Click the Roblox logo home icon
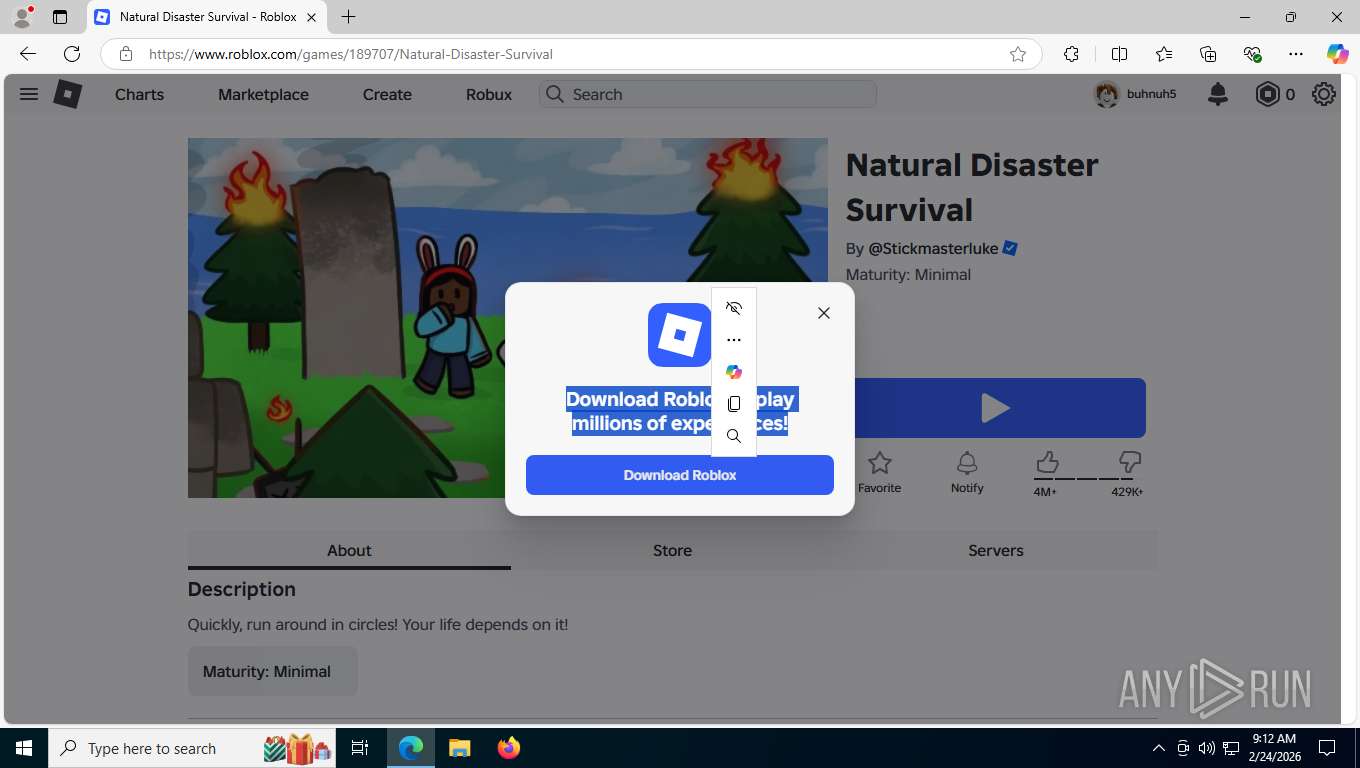 pos(67,94)
